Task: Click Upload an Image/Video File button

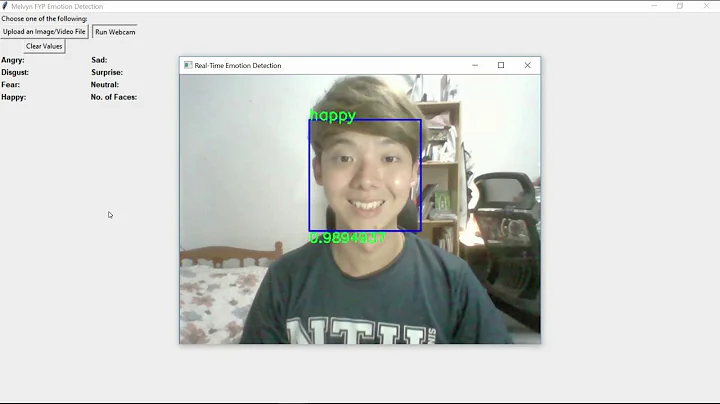Action: (44, 32)
